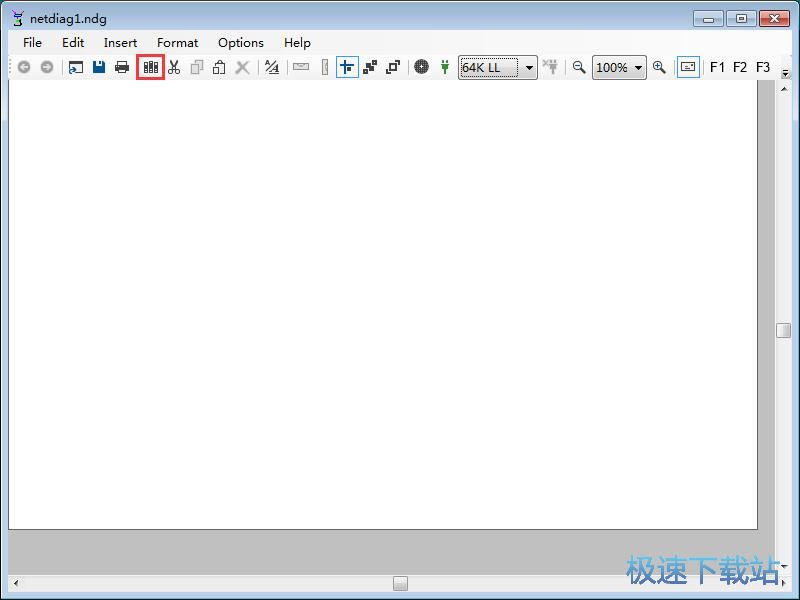Open the Format menu
The width and height of the screenshot is (800, 600).
pyautogui.click(x=178, y=43)
